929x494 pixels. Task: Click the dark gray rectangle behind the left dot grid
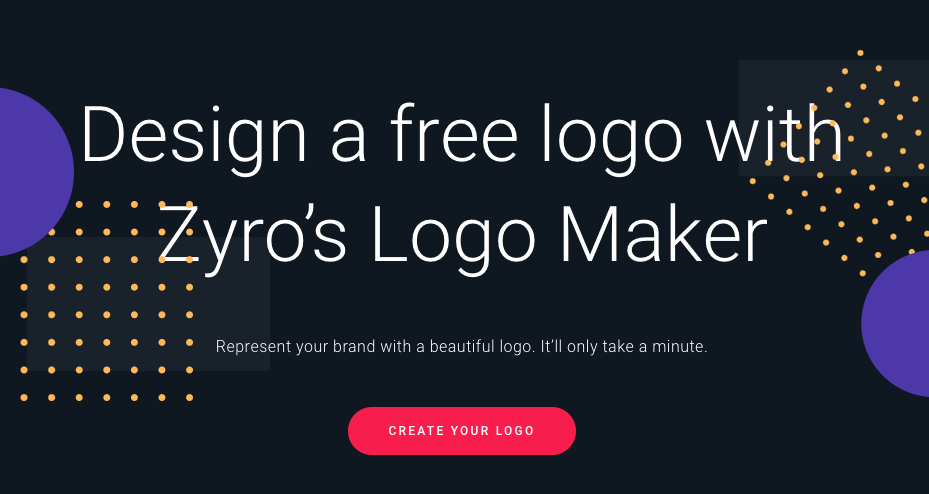[x=149, y=304]
